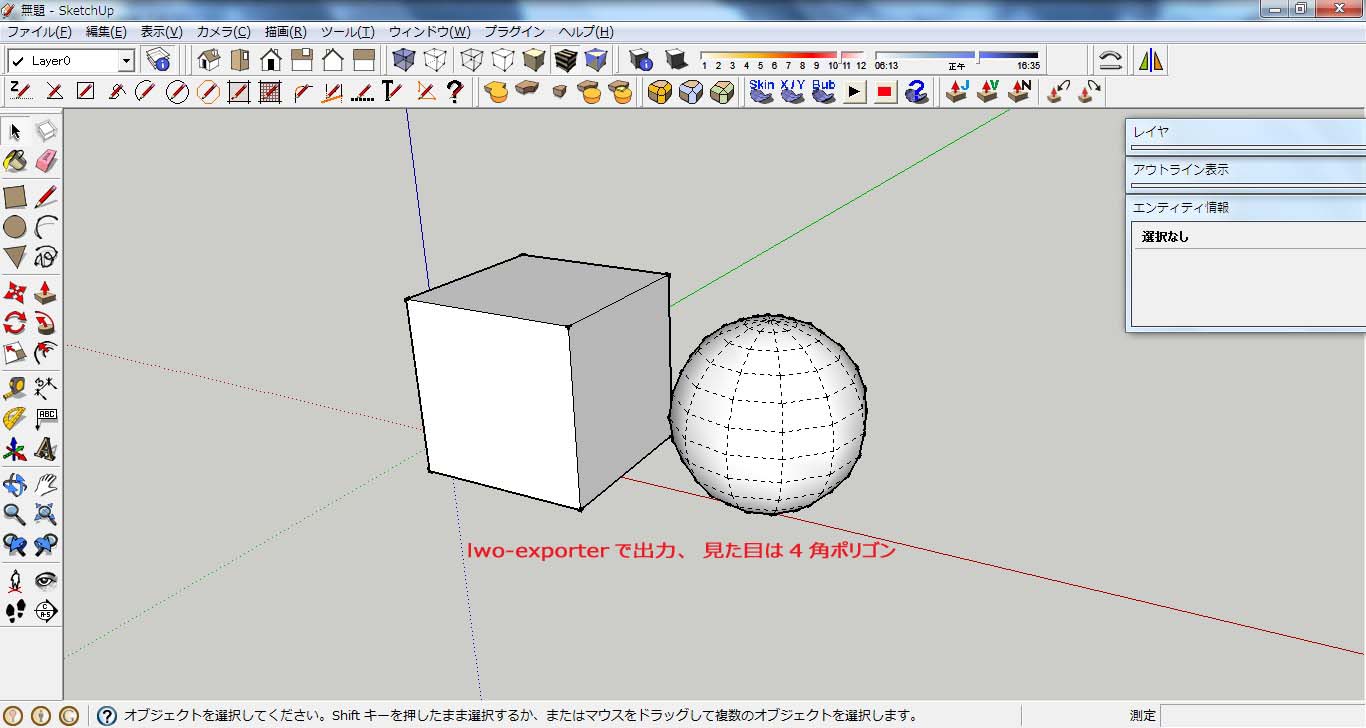The width and height of the screenshot is (1366, 728).
Task: Expand the レイヤ panel
Action: [x=1246, y=131]
